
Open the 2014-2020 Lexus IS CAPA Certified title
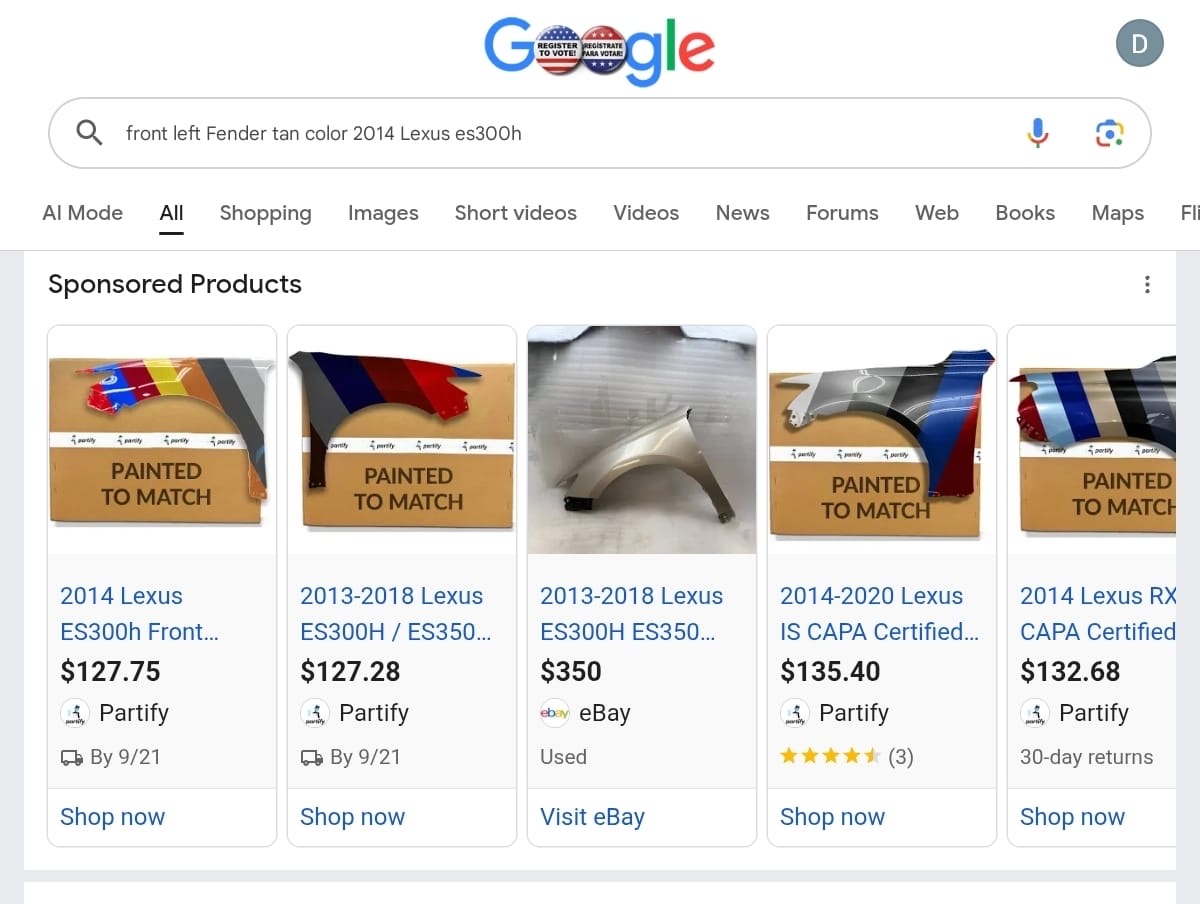879,614
